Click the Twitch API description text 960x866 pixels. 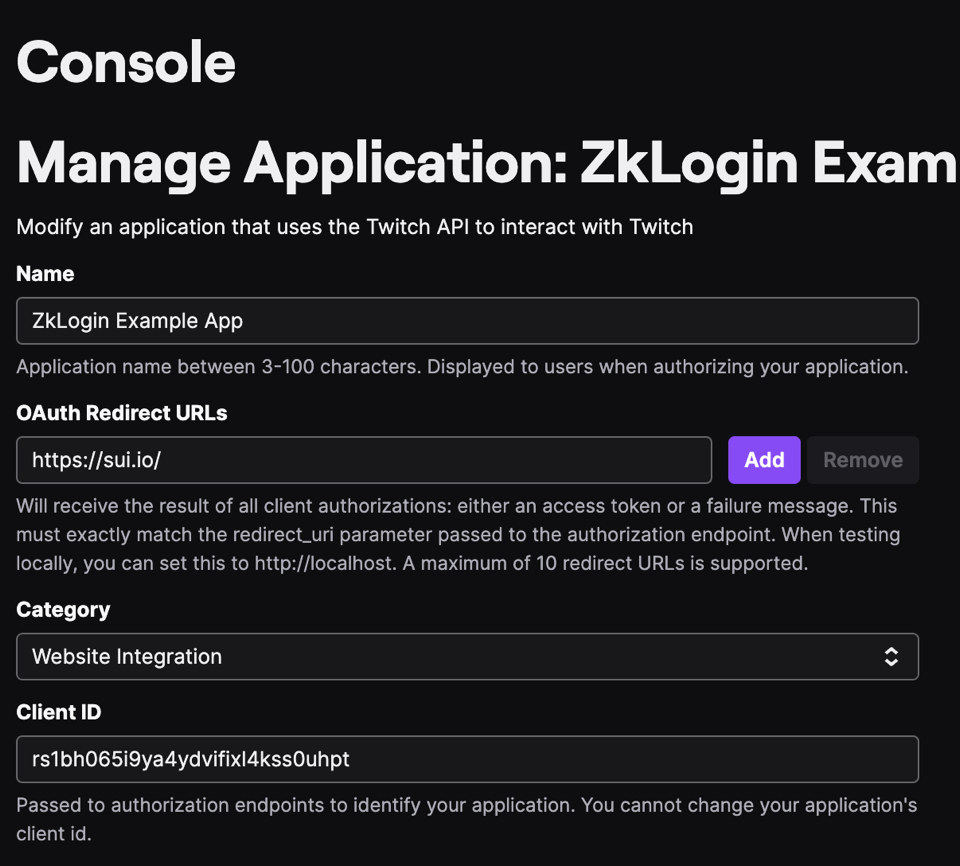click(355, 227)
